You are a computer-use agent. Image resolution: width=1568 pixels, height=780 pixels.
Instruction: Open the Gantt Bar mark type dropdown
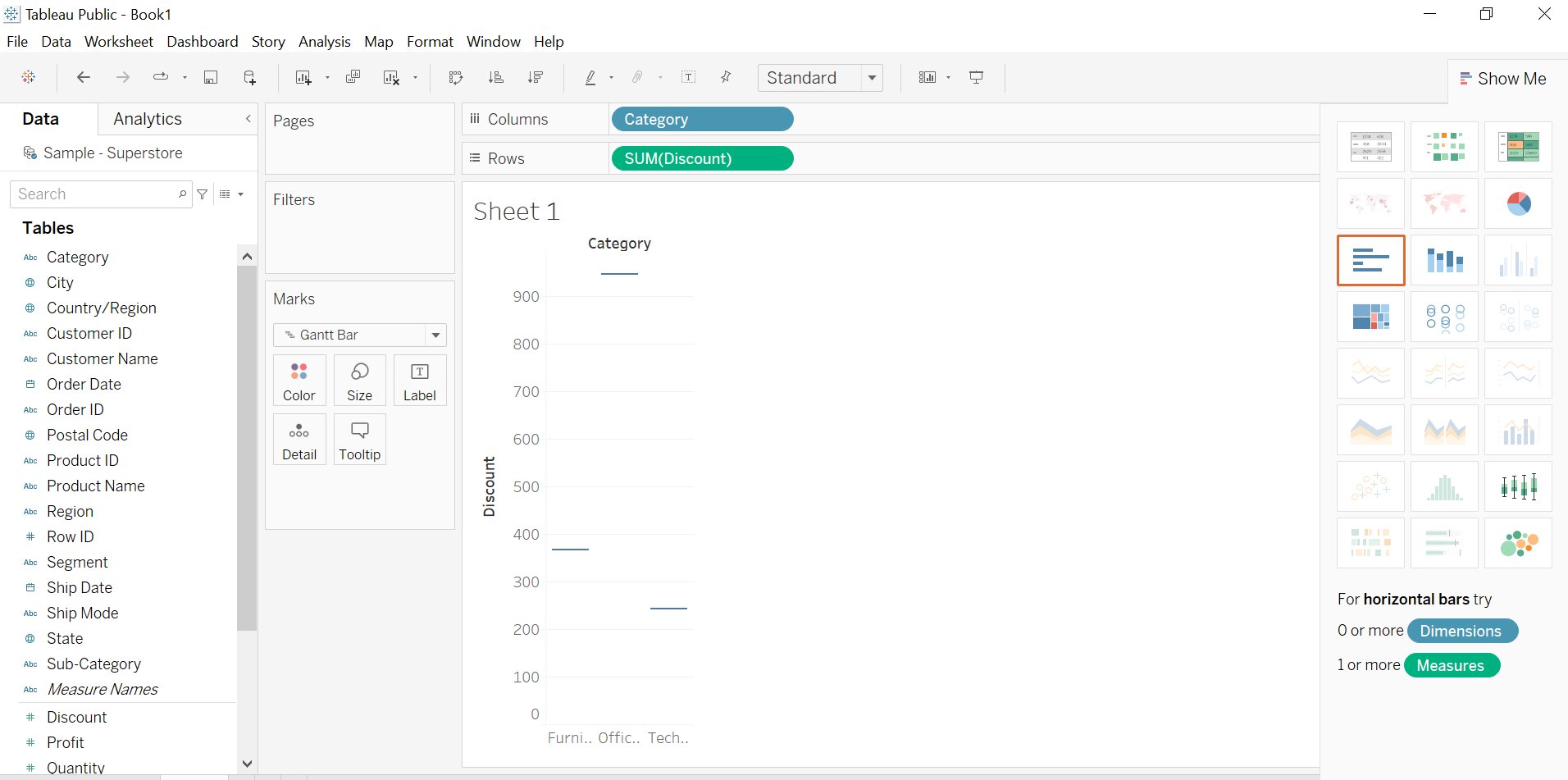click(435, 335)
